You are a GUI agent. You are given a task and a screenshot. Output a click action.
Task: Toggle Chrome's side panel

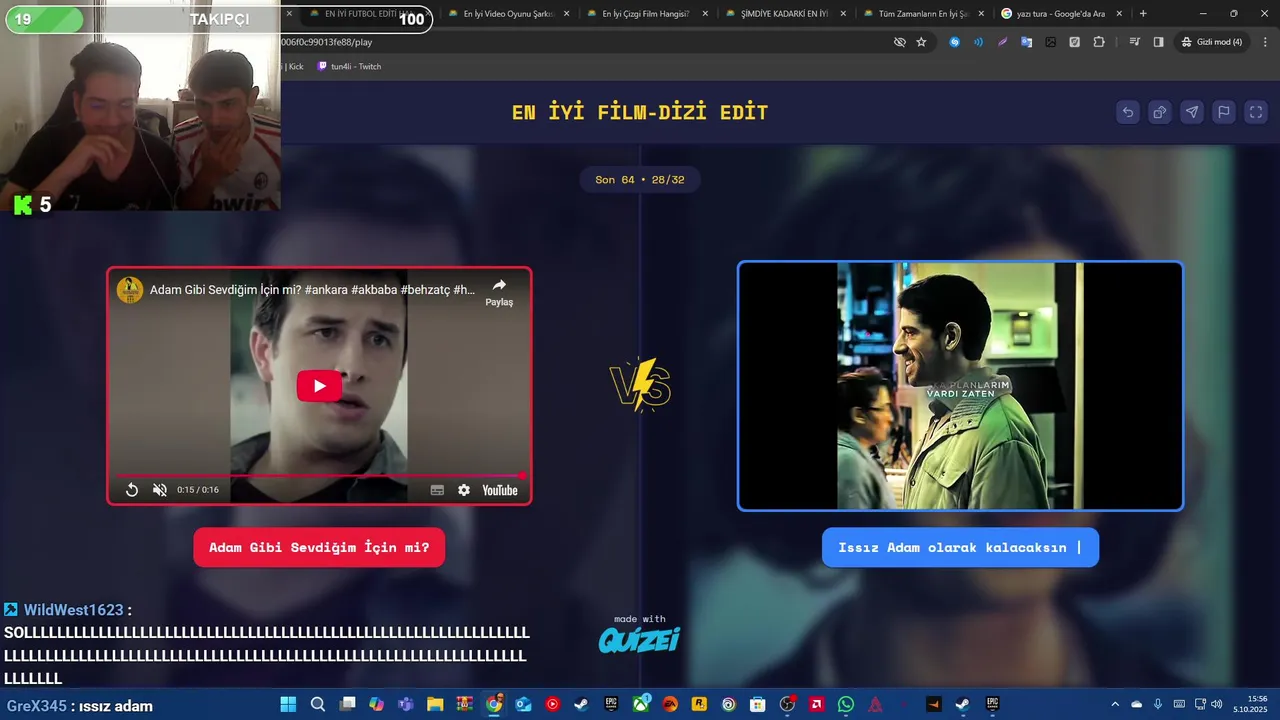pyautogui.click(x=1158, y=42)
